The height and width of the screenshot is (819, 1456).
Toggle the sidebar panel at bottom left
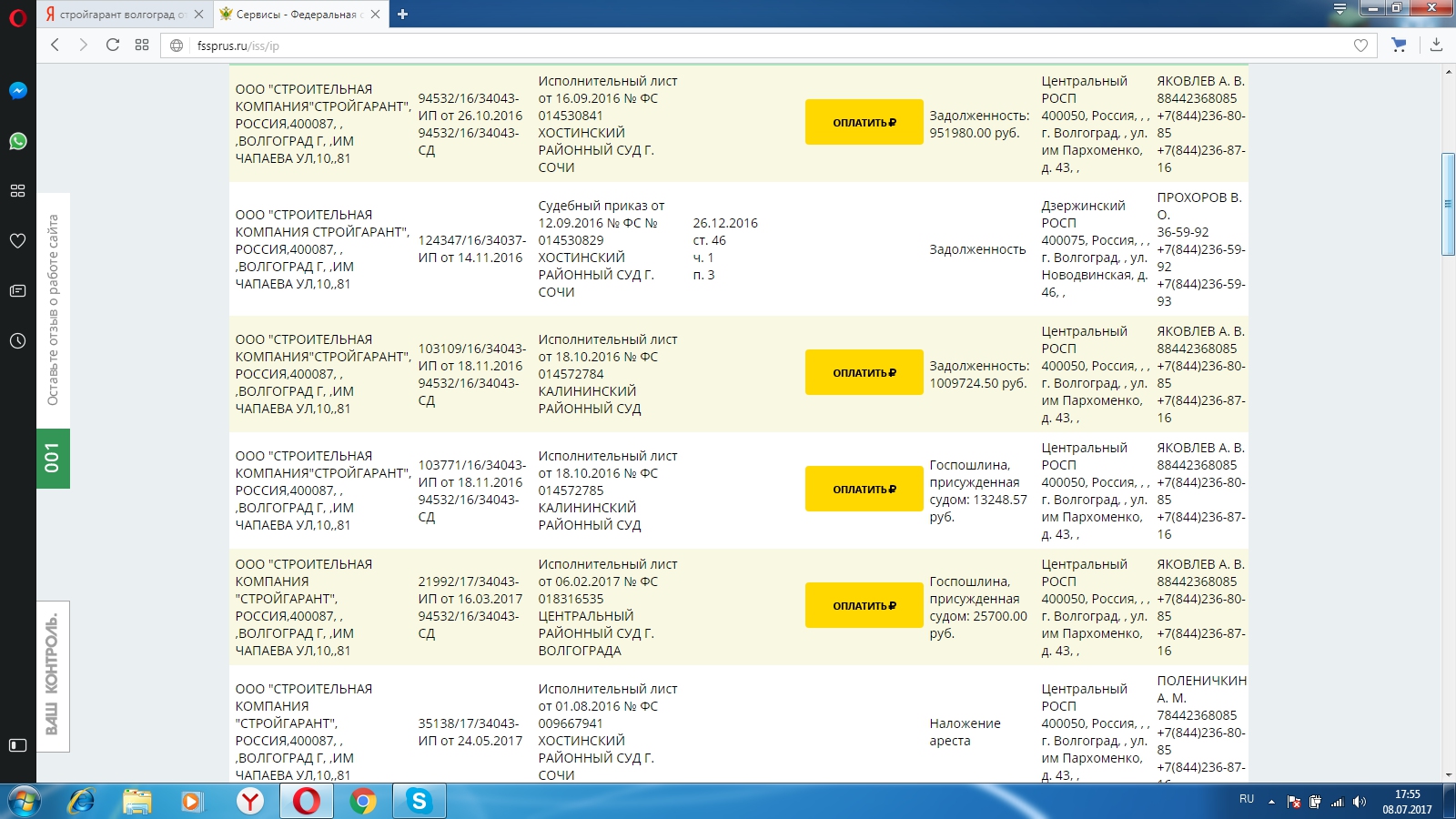click(18, 745)
